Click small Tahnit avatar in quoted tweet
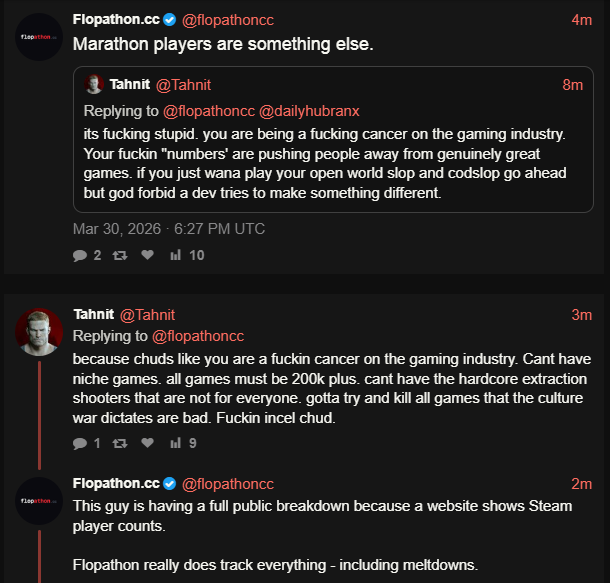Screen dimensions: 610x583 95,85
